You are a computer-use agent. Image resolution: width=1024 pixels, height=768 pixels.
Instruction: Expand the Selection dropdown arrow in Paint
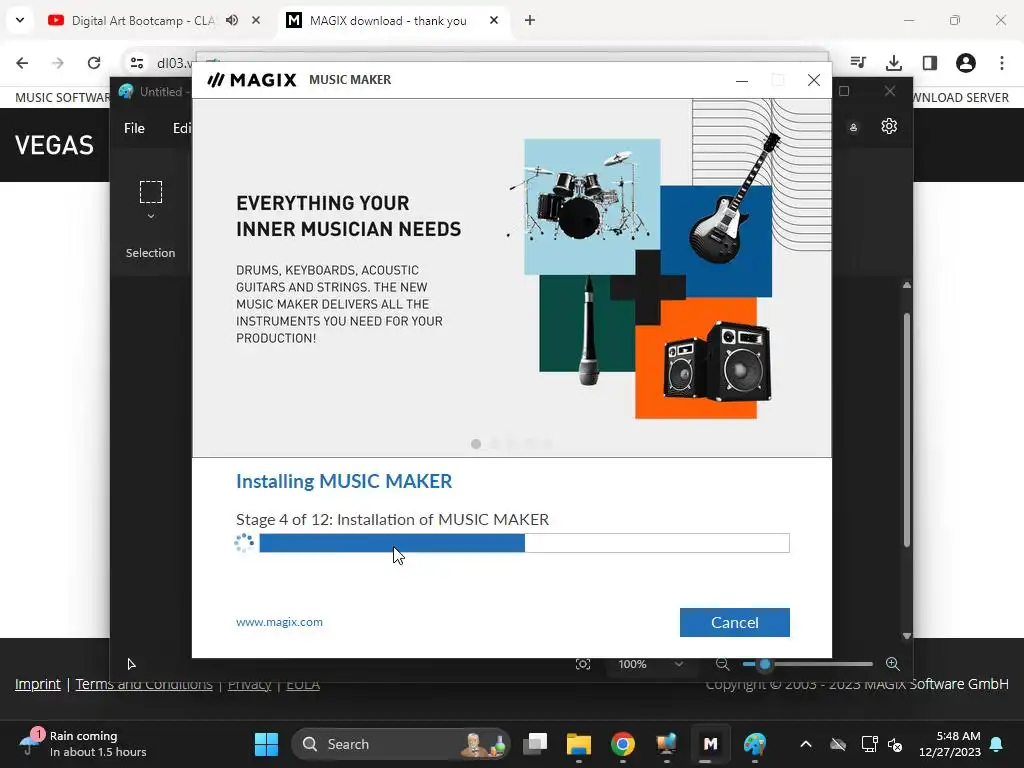tap(151, 216)
